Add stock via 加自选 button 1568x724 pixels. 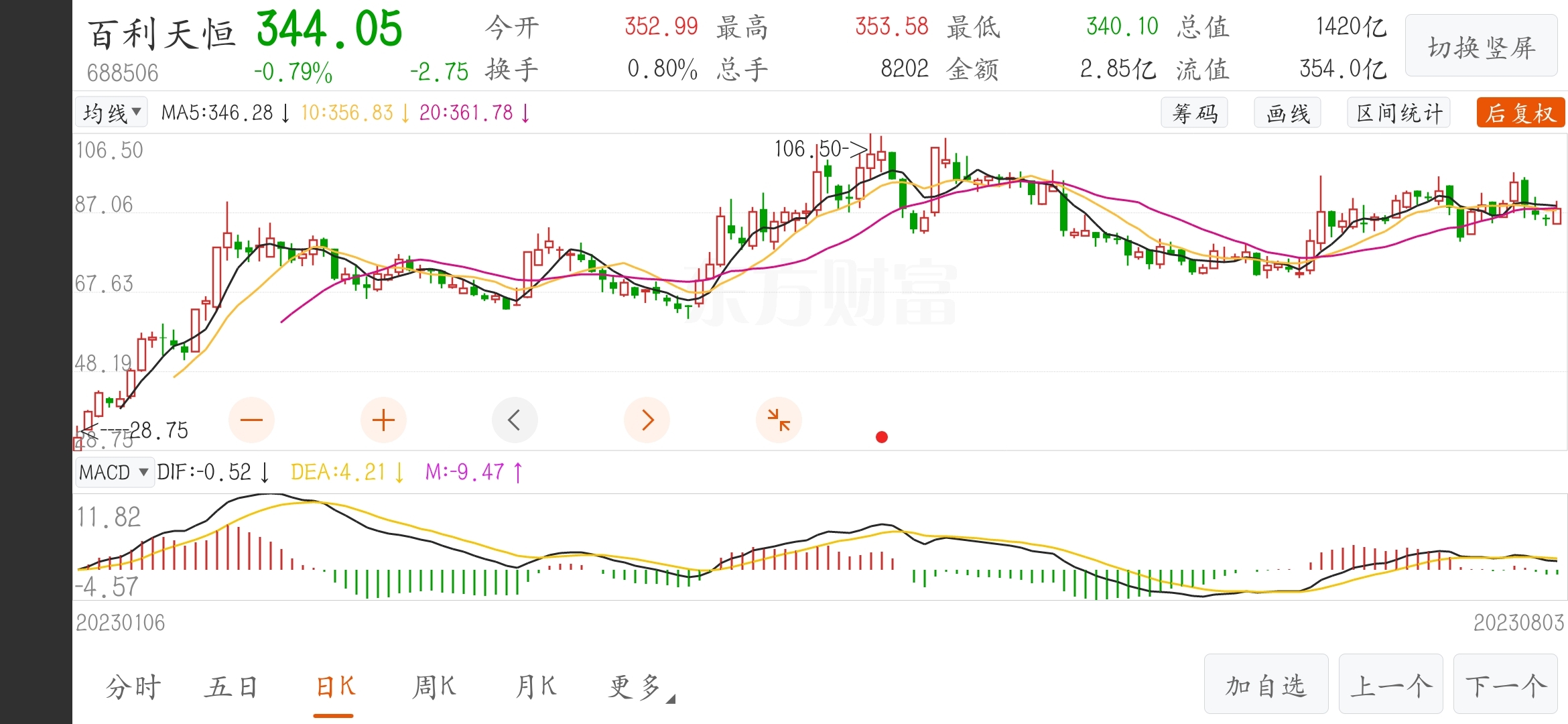1266,685
